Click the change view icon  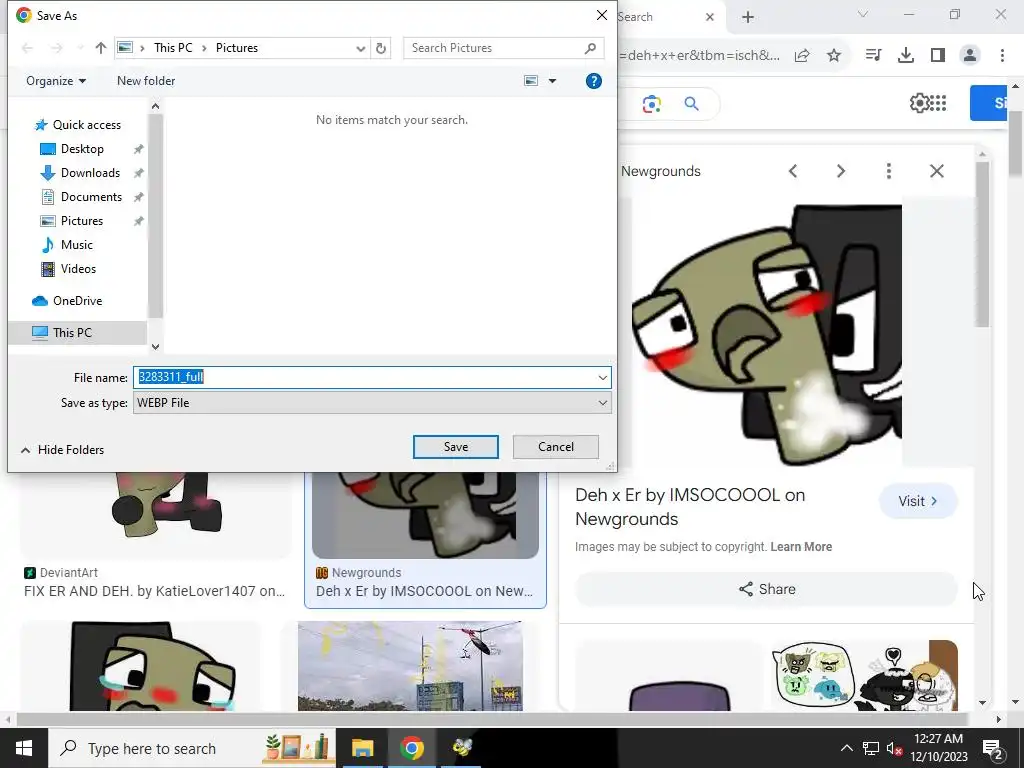click(531, 81)
